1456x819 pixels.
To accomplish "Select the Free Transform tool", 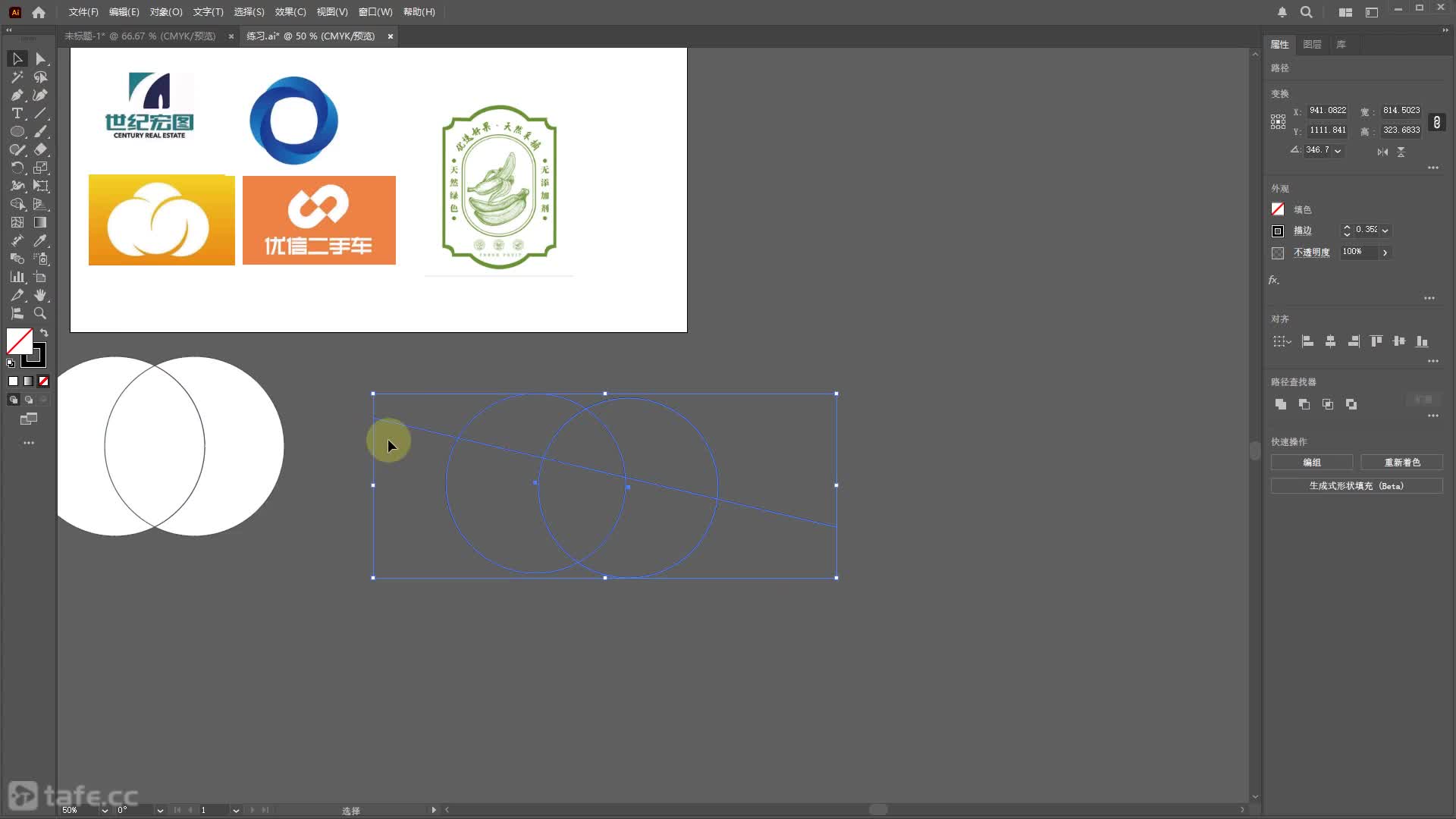I will [40, 186].
